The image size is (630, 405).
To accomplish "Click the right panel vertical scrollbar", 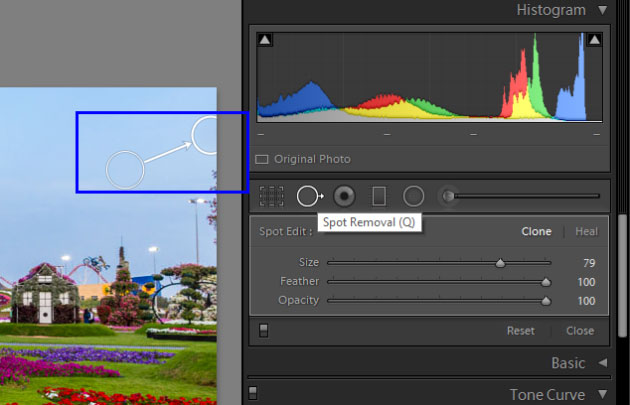I will point(622,276).
